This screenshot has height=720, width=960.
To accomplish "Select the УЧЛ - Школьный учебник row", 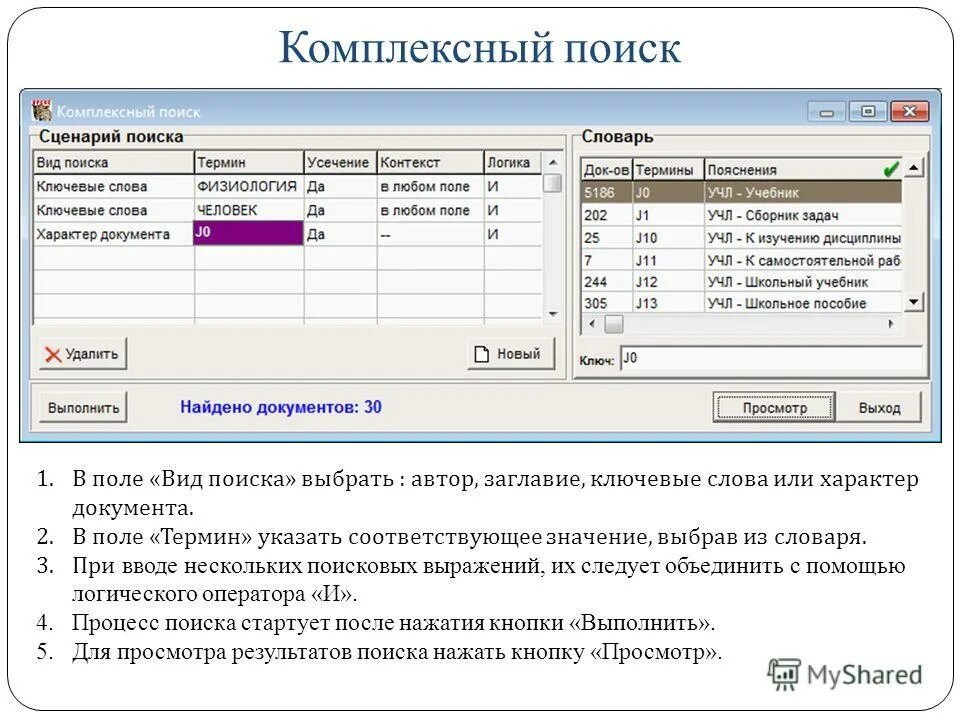I will (x=741, y=282).
